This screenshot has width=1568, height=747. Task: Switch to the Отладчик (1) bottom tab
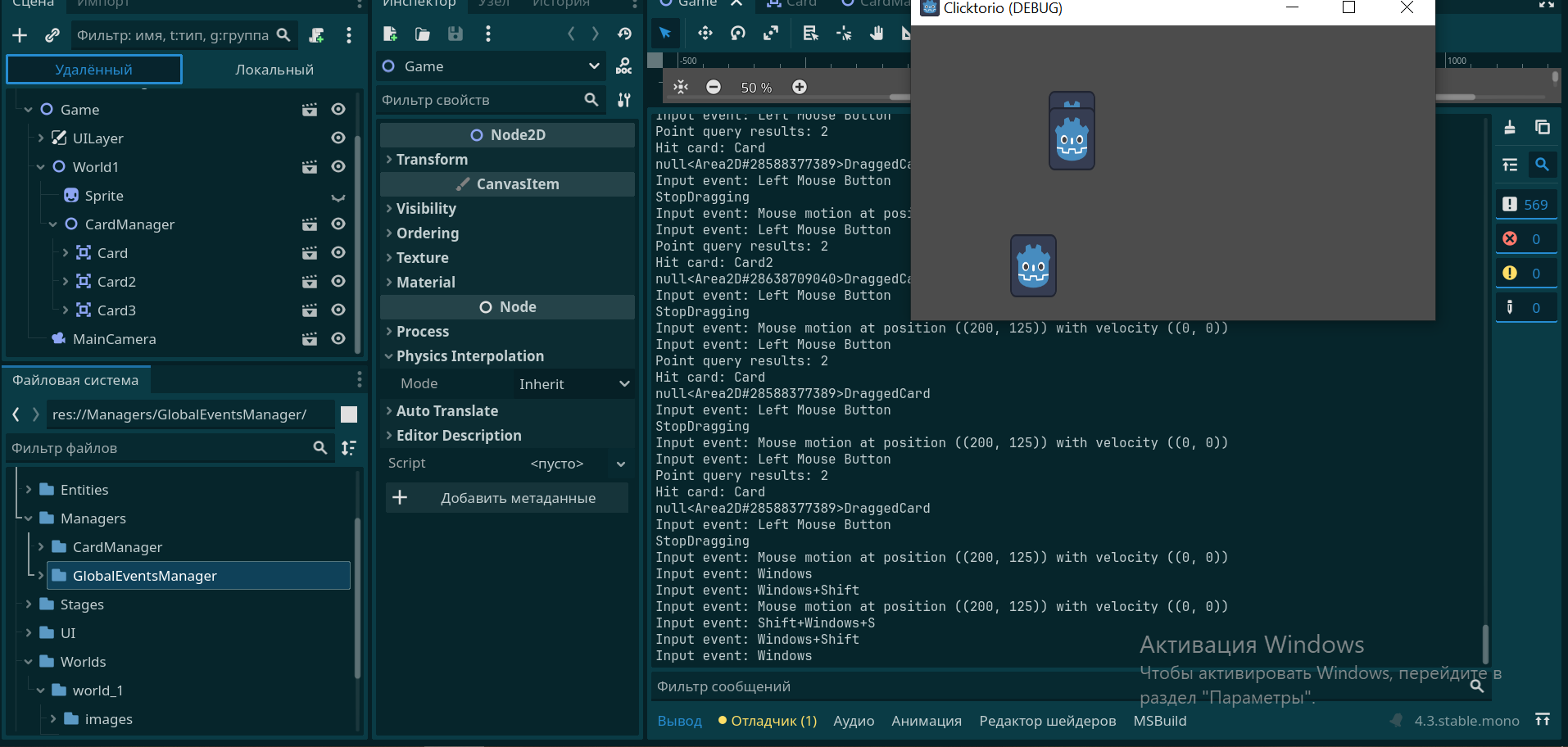click(768, 721)
